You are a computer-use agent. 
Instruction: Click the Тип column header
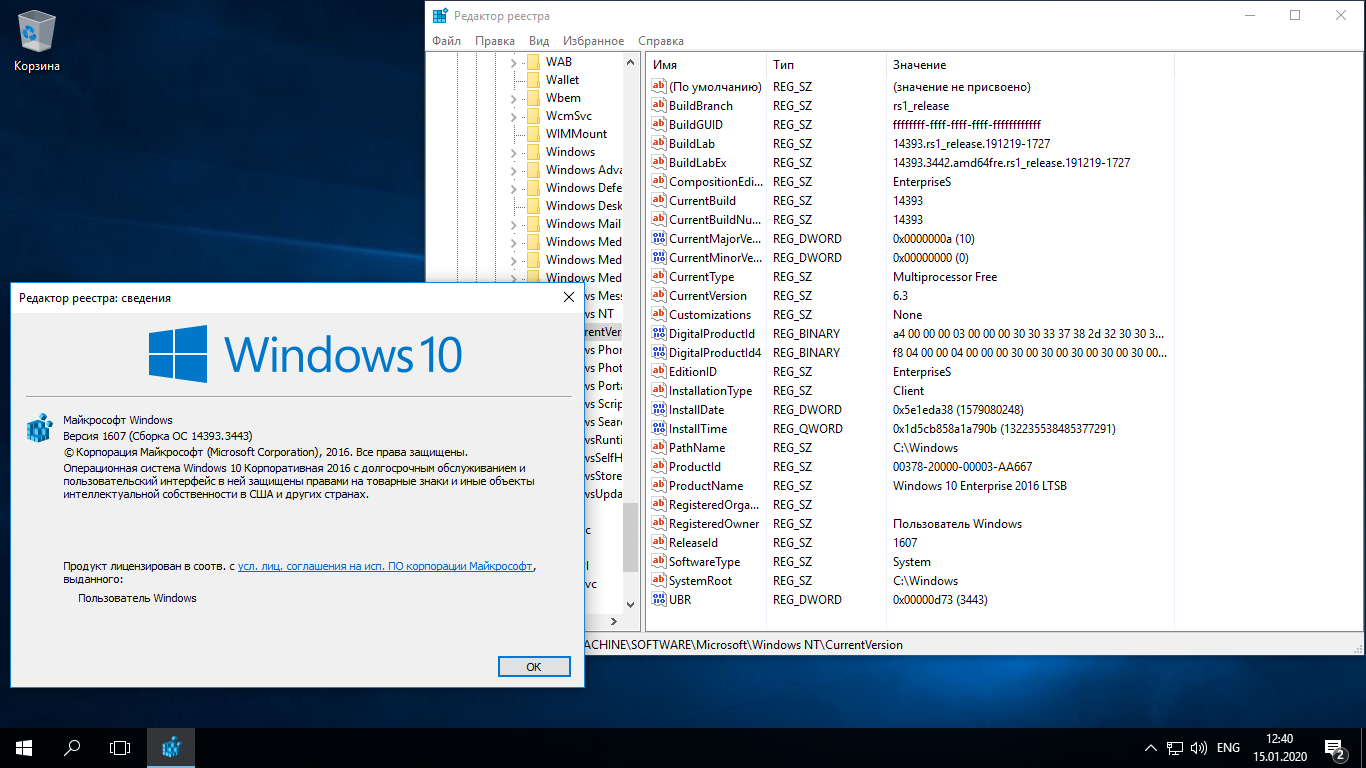pos(825,65)
